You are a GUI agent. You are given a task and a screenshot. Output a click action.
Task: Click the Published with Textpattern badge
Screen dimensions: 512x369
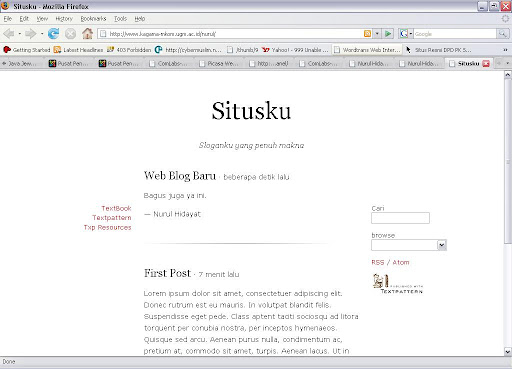tap(398, 284)
